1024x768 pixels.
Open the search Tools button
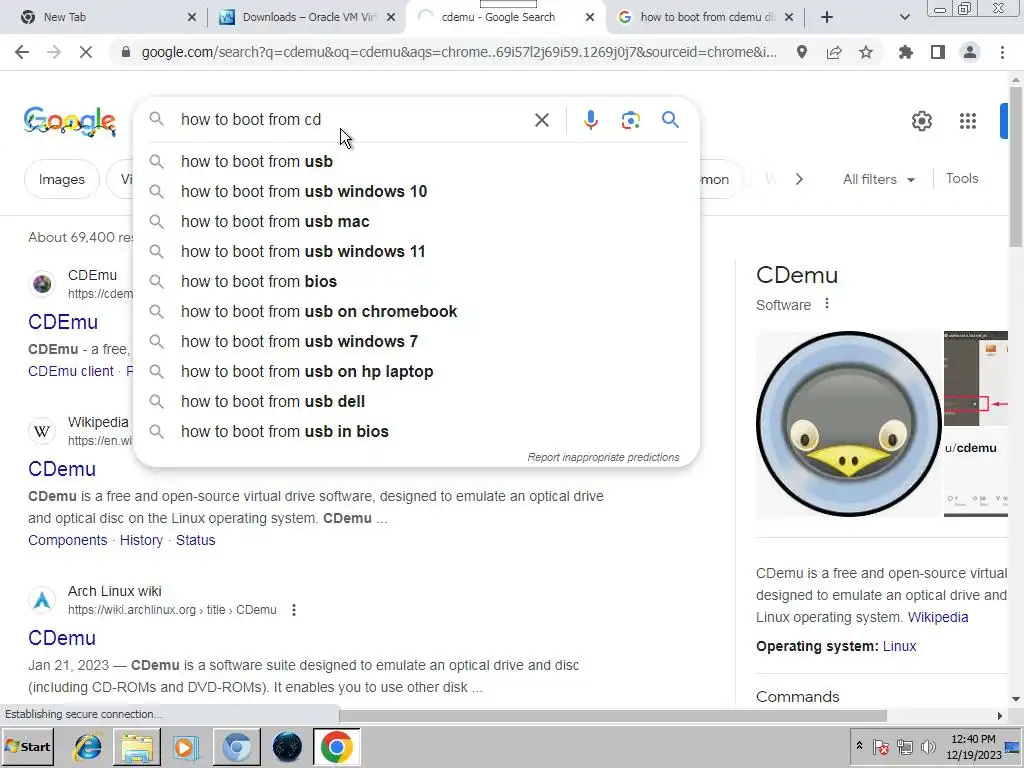[x=961, y=178]
